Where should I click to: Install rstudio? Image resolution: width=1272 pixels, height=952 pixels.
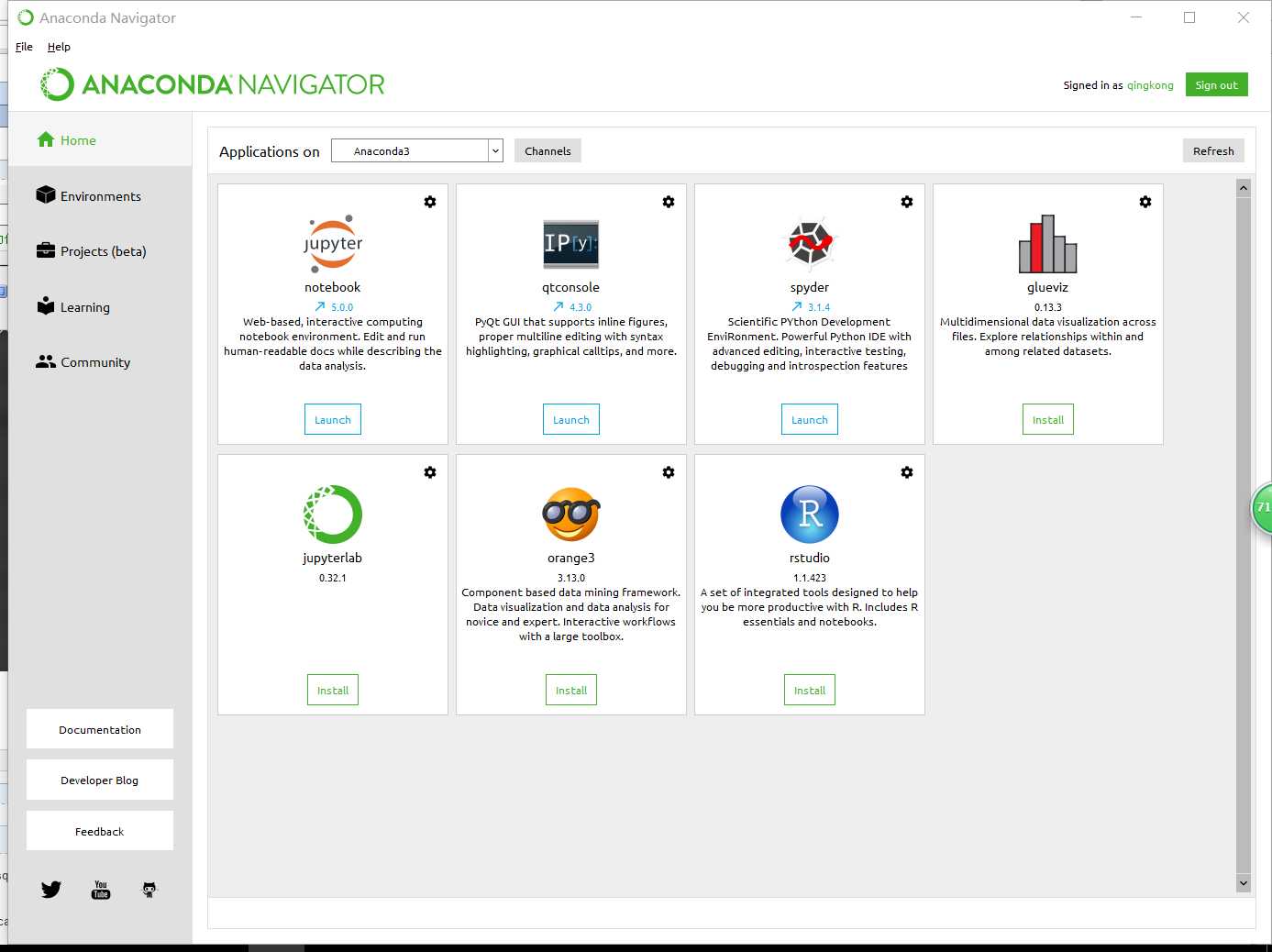(810, 690)
